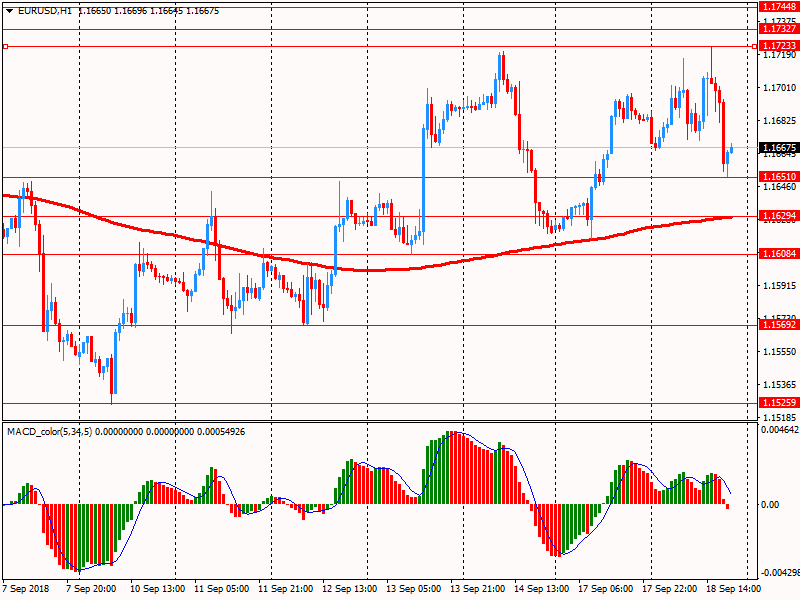This screenshot has height=600, width=800.
Task: Select the 1.15692 price level label
Action: click(779, 324)
